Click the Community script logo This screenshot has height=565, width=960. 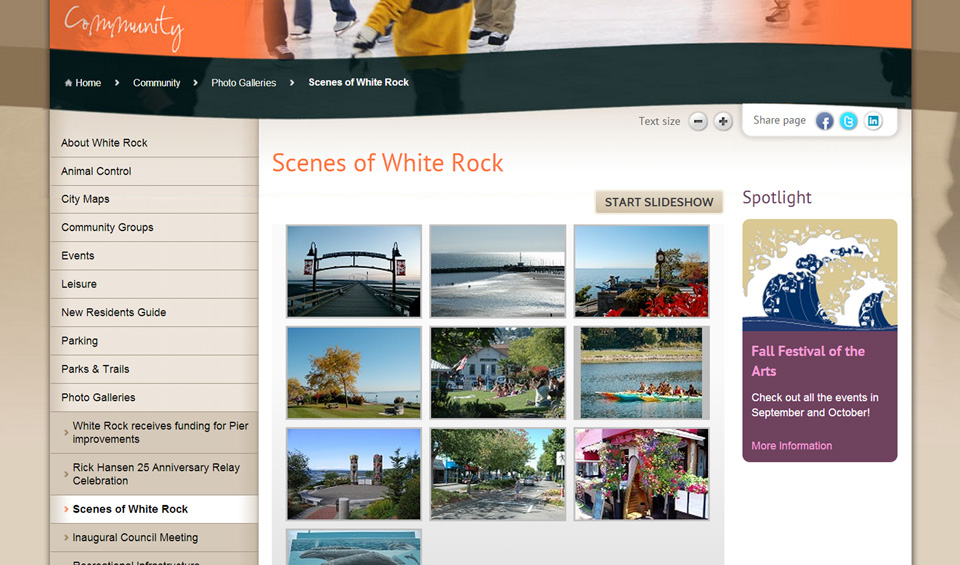(124, 27)
